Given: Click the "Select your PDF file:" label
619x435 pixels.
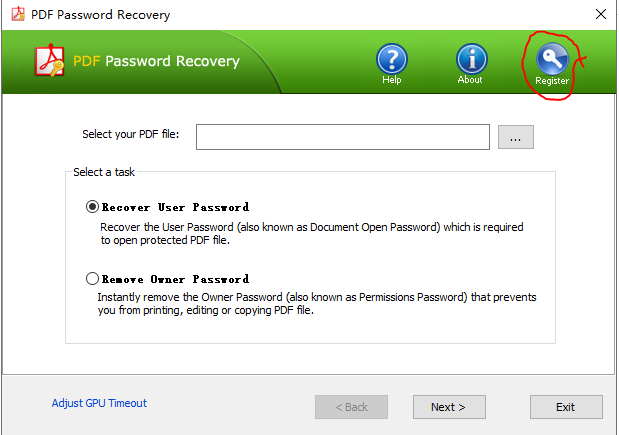Looking at the screenshot, I should coord(130,134).
